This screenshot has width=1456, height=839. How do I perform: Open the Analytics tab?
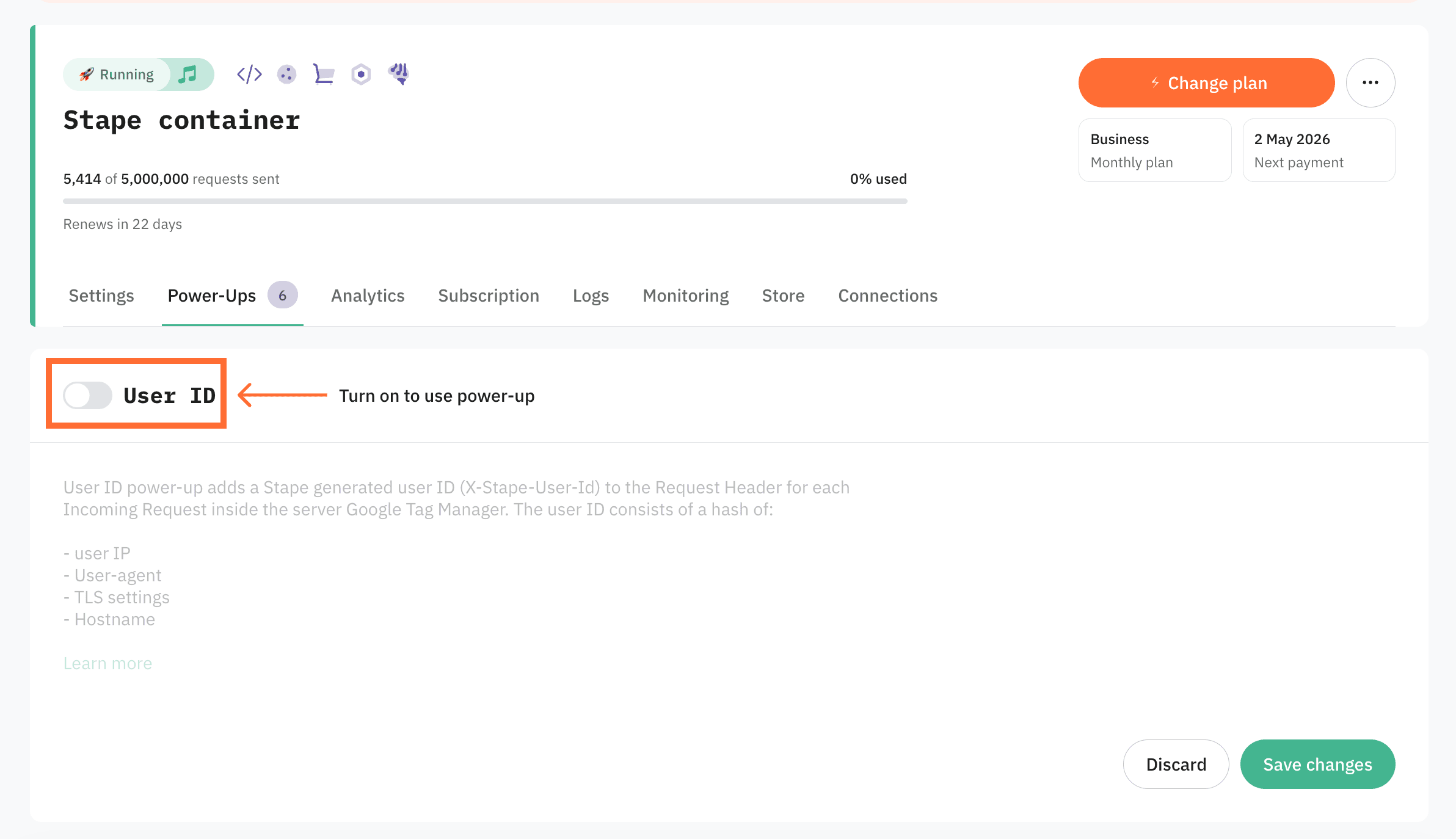coord(368,296)
